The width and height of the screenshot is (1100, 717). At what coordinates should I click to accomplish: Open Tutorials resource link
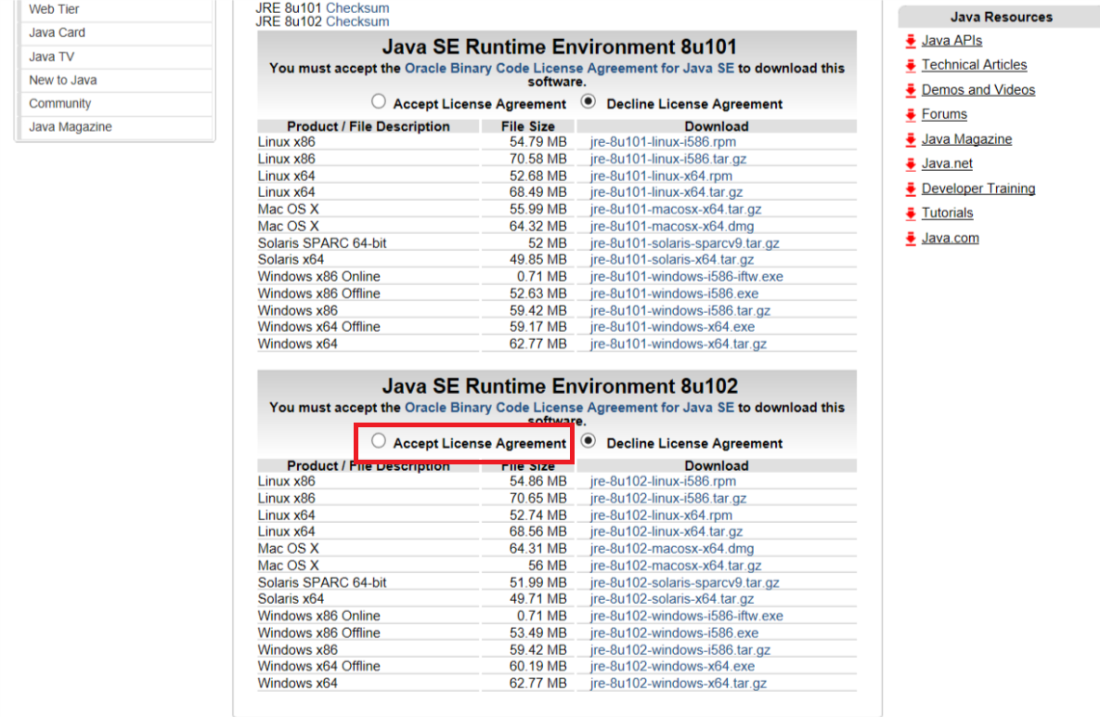point(947,213)
